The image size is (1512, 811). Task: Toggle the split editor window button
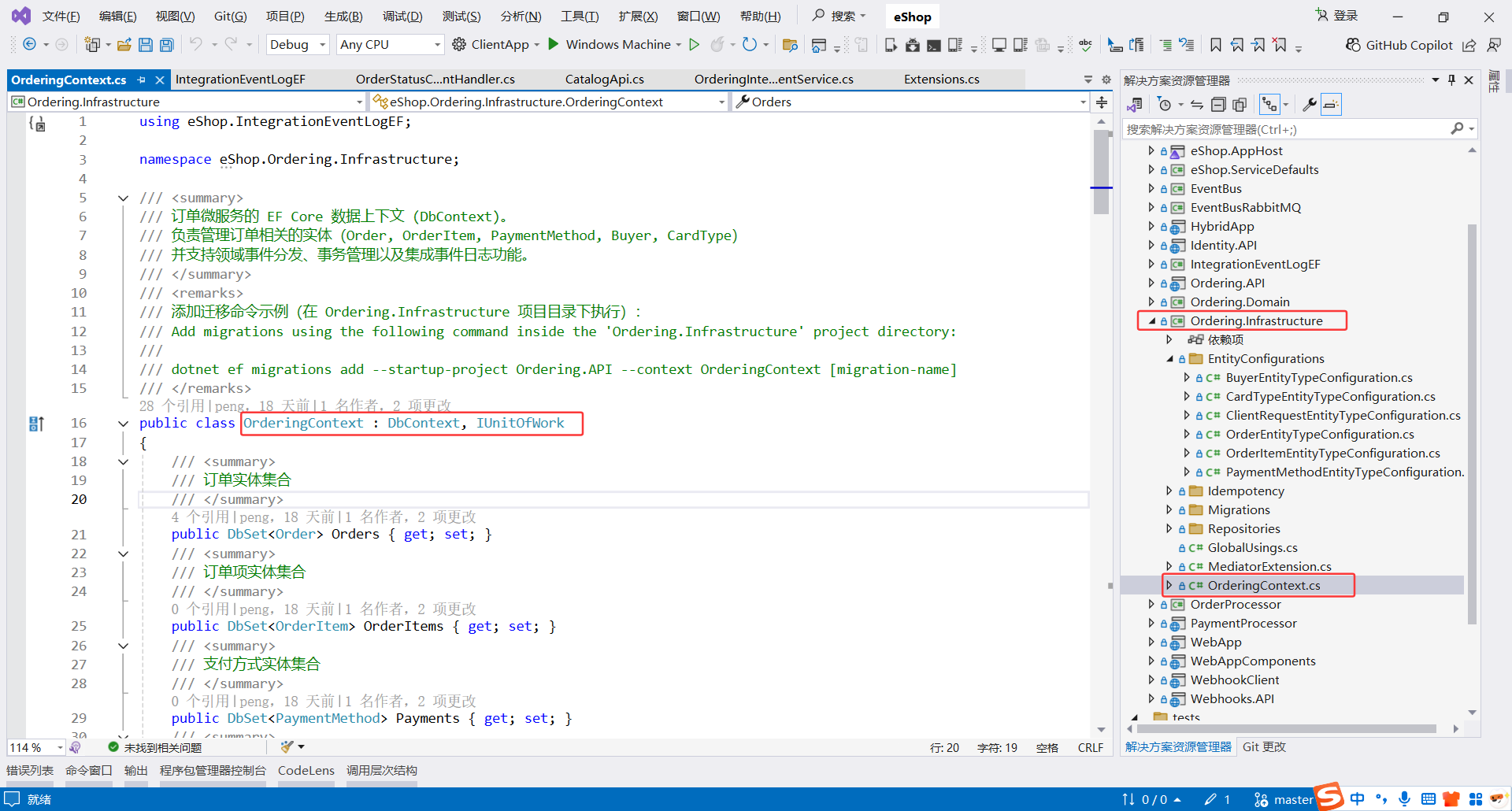pyautogui.click(x=1102, y=102)
